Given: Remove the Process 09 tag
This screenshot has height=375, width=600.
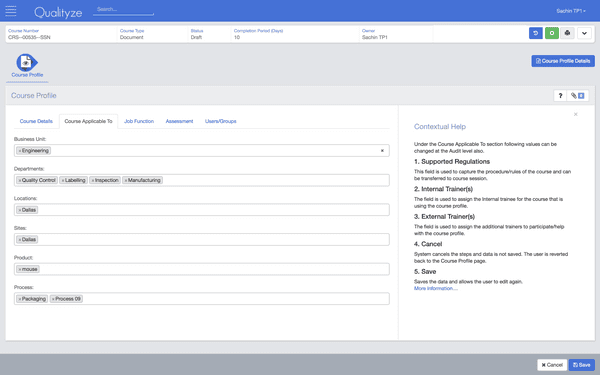Looking at the screenshot, I should click(x=53, y=299).
